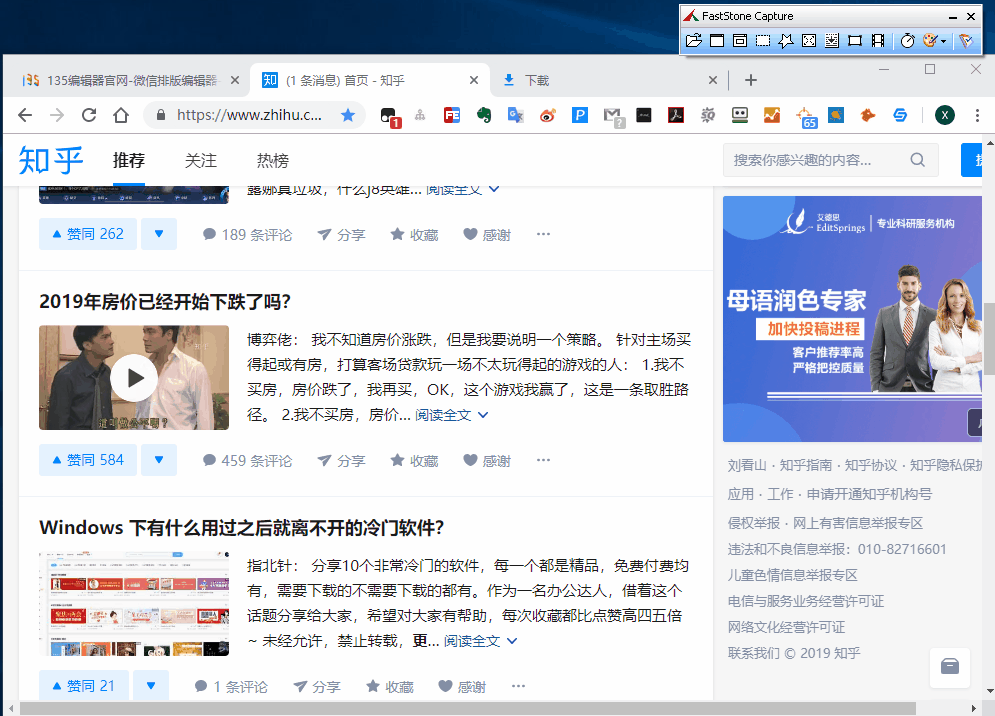Upvote the answer with 赞同 21
The width and height of the screenshot is (995, 716).
[x=84, y=686]
